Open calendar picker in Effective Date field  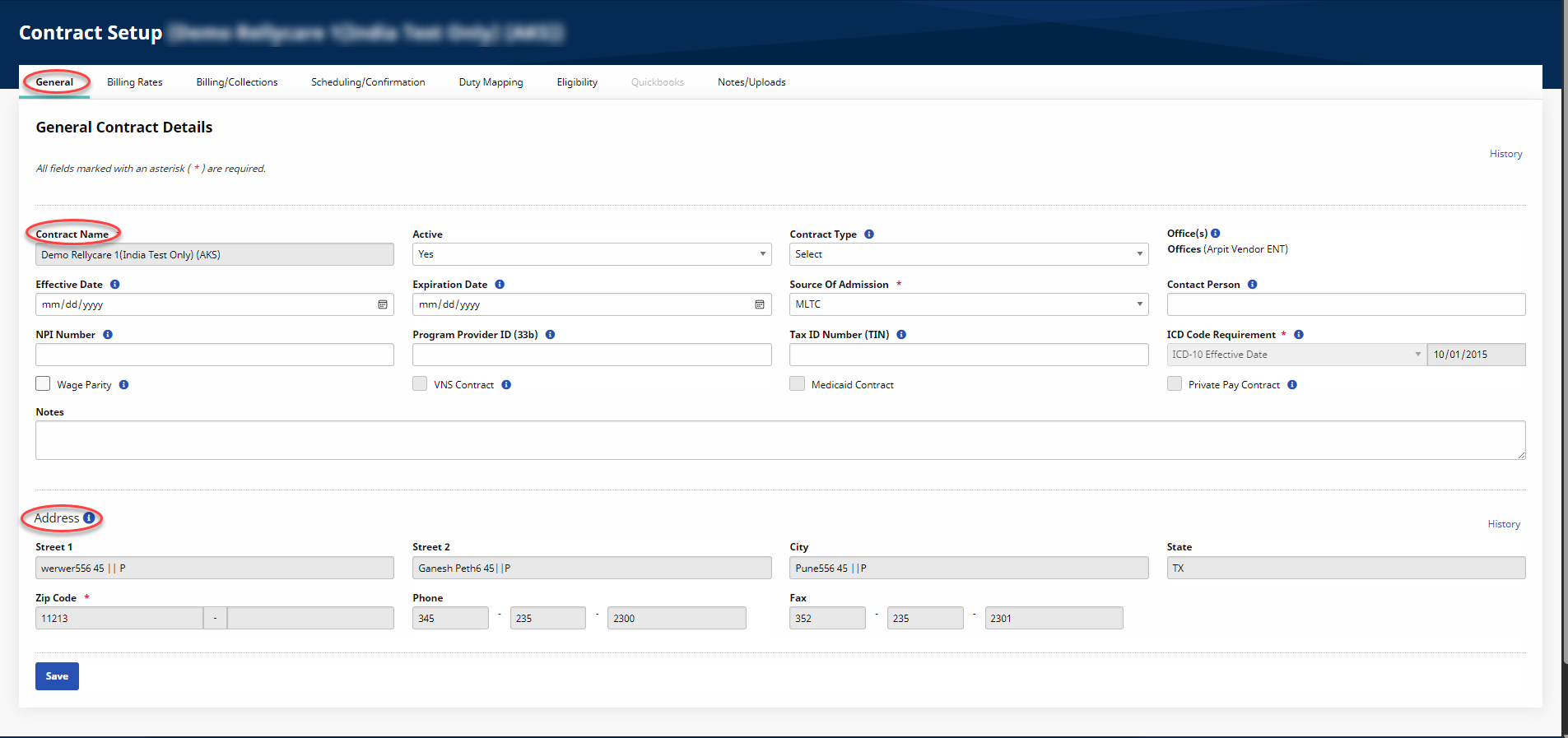click(383, 304)
